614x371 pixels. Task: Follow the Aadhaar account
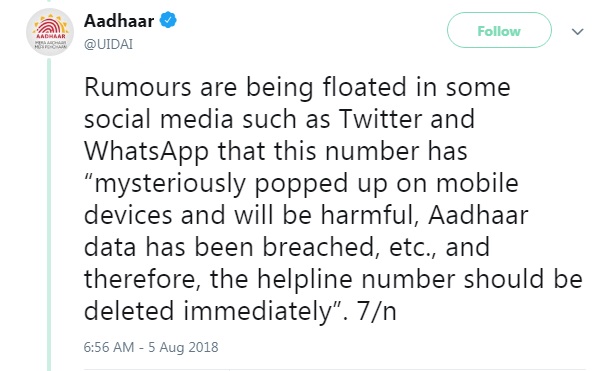[x=499, y=31]
